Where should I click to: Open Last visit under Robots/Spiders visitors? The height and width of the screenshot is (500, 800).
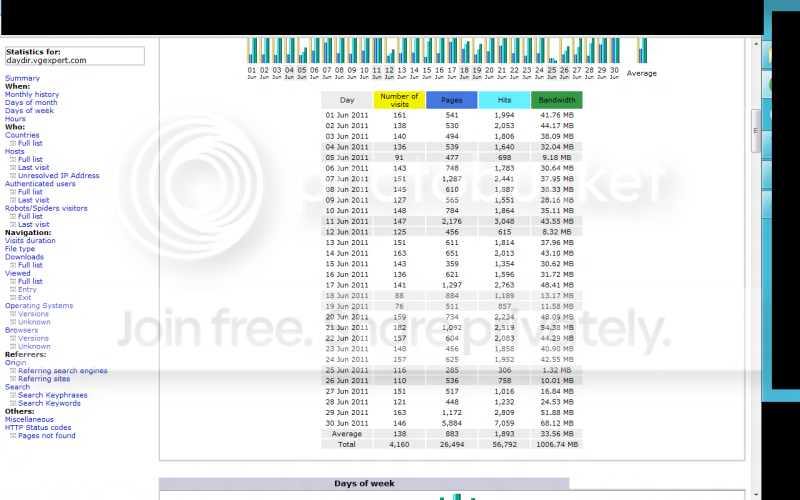coord(34,225)
